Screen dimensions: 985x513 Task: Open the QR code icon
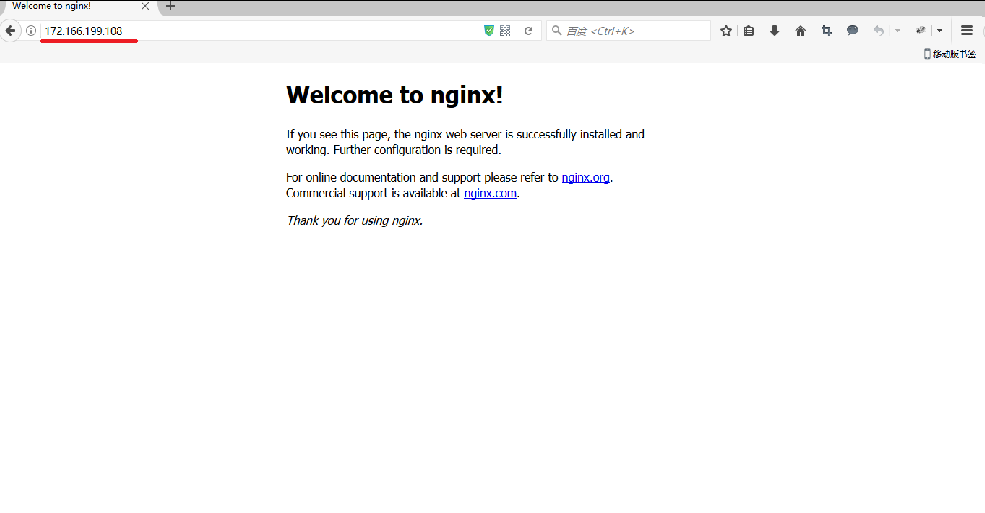[505, 30]
